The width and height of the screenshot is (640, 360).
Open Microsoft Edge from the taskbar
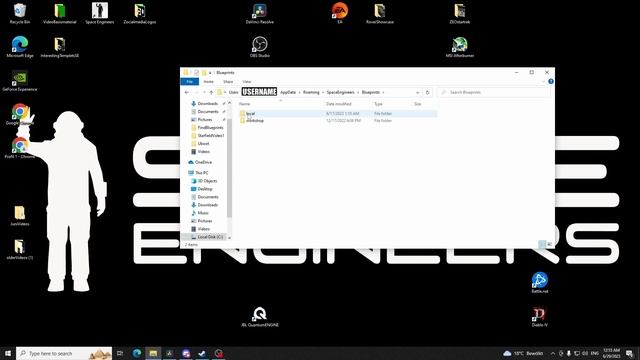(x=137, y=353)
